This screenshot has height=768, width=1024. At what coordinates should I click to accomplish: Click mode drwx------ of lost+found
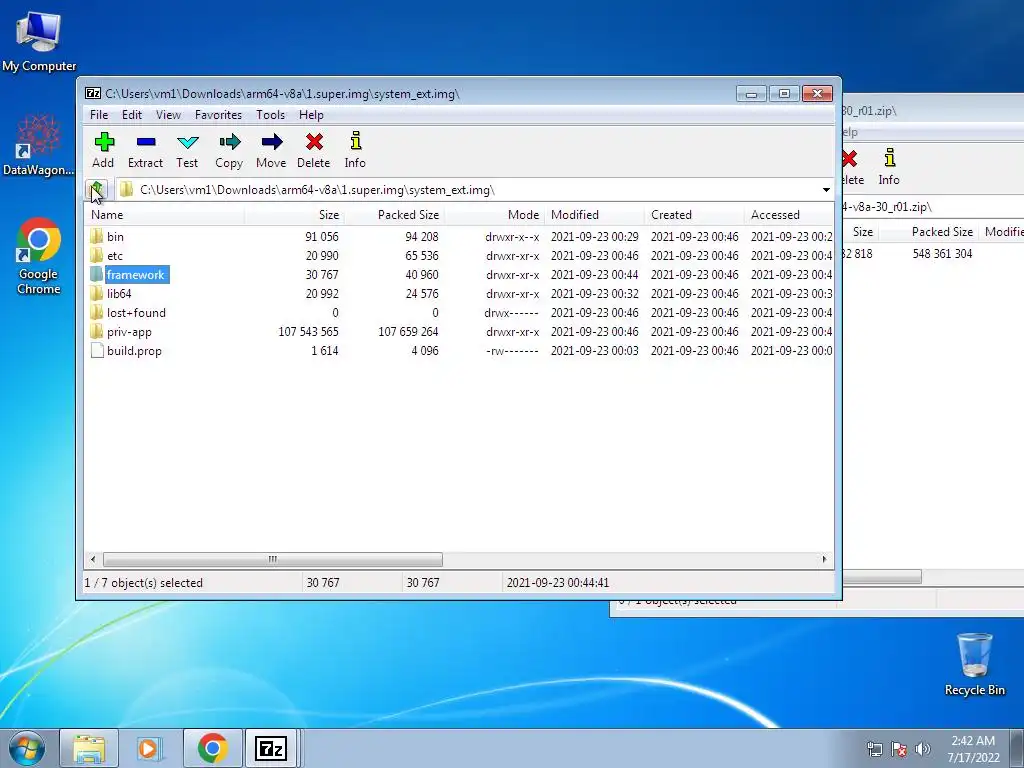point(512,313)
